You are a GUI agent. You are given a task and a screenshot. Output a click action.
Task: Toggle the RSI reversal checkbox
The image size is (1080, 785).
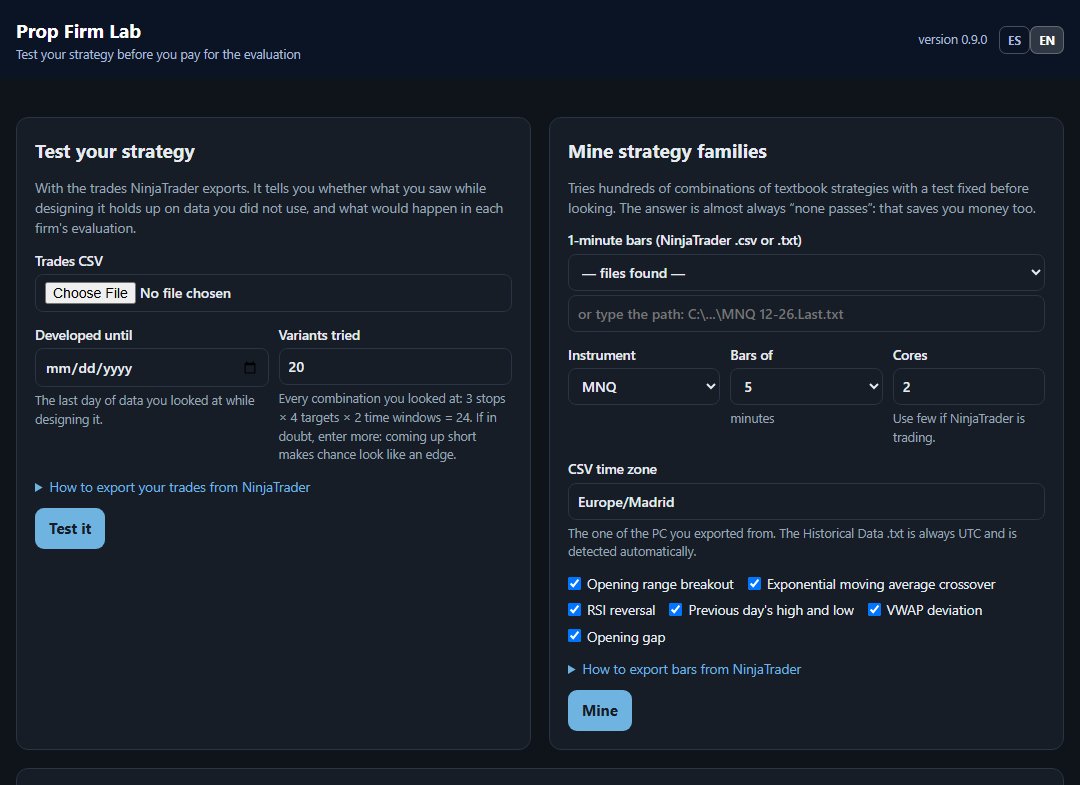click(574, 610)
